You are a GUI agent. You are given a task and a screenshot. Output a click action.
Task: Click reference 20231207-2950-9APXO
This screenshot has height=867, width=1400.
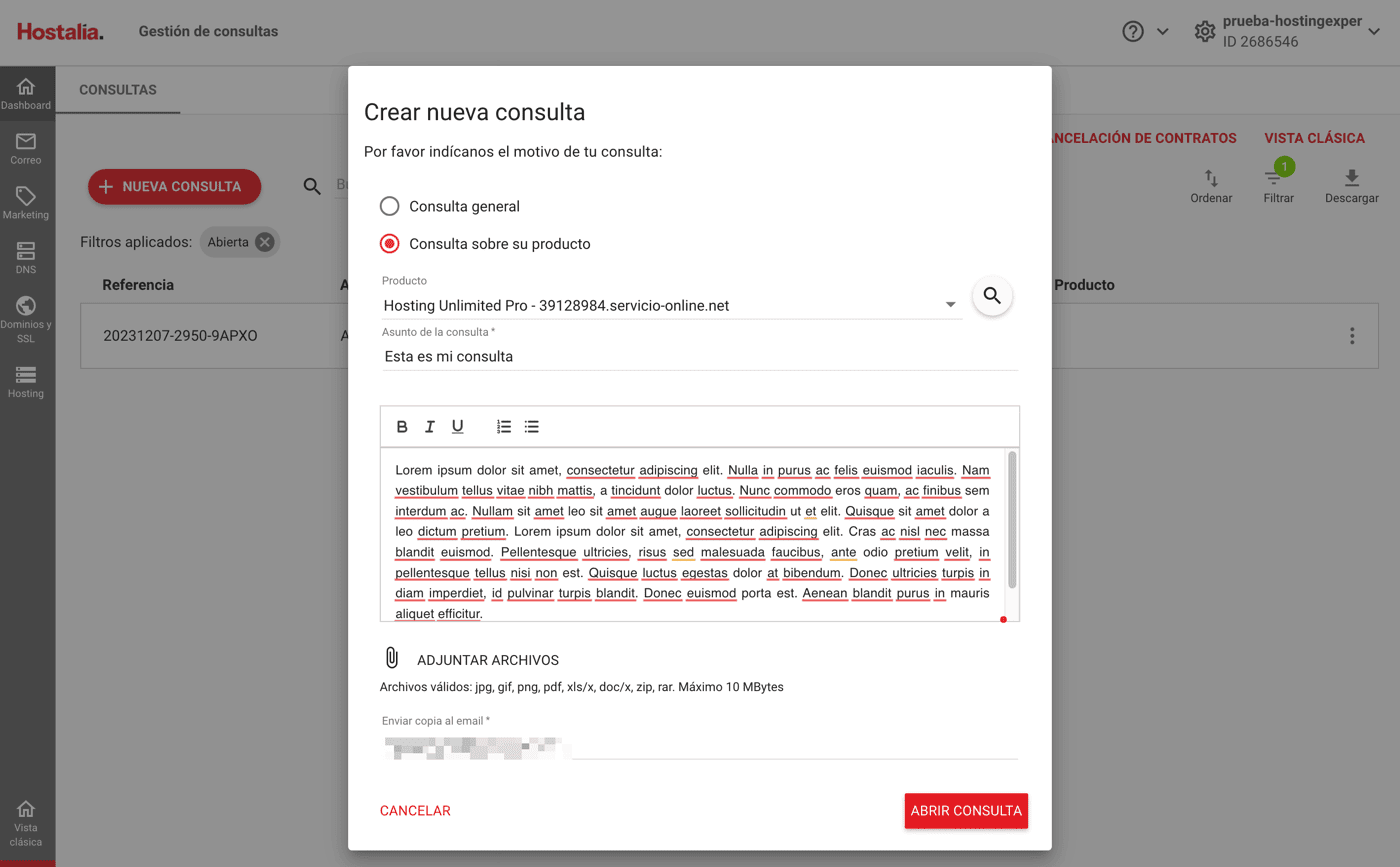coord(180,336)
